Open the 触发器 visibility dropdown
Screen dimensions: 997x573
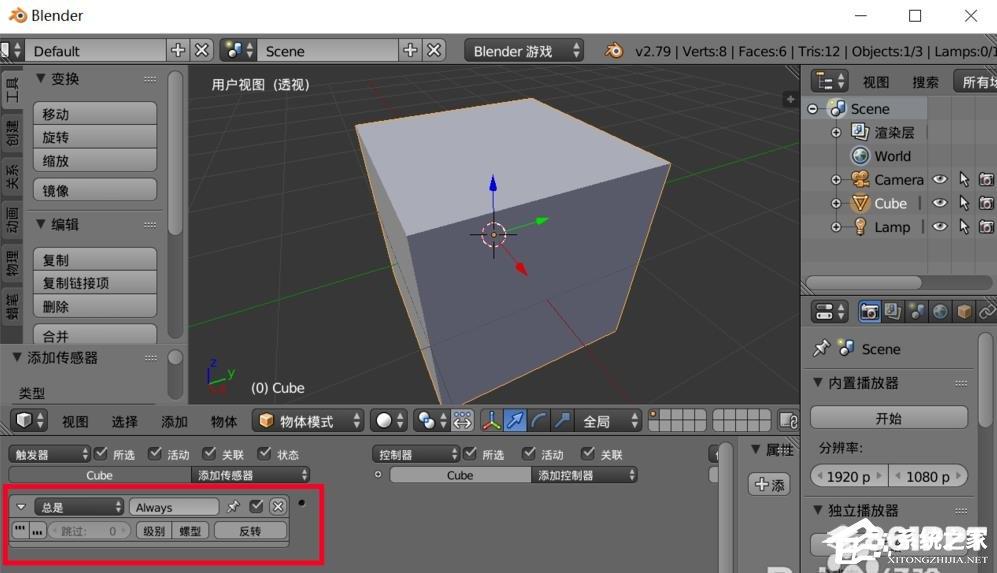click(49, 454)
